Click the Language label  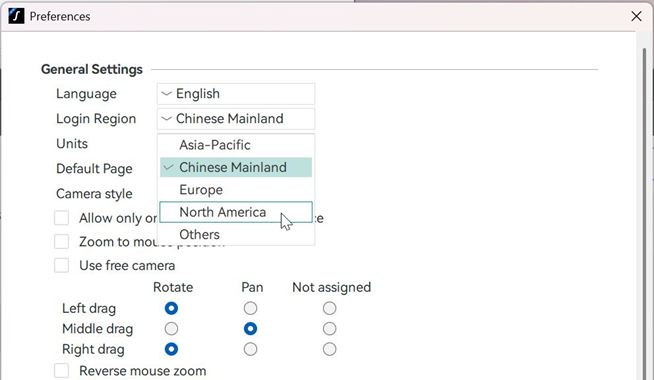pos(86,94)
